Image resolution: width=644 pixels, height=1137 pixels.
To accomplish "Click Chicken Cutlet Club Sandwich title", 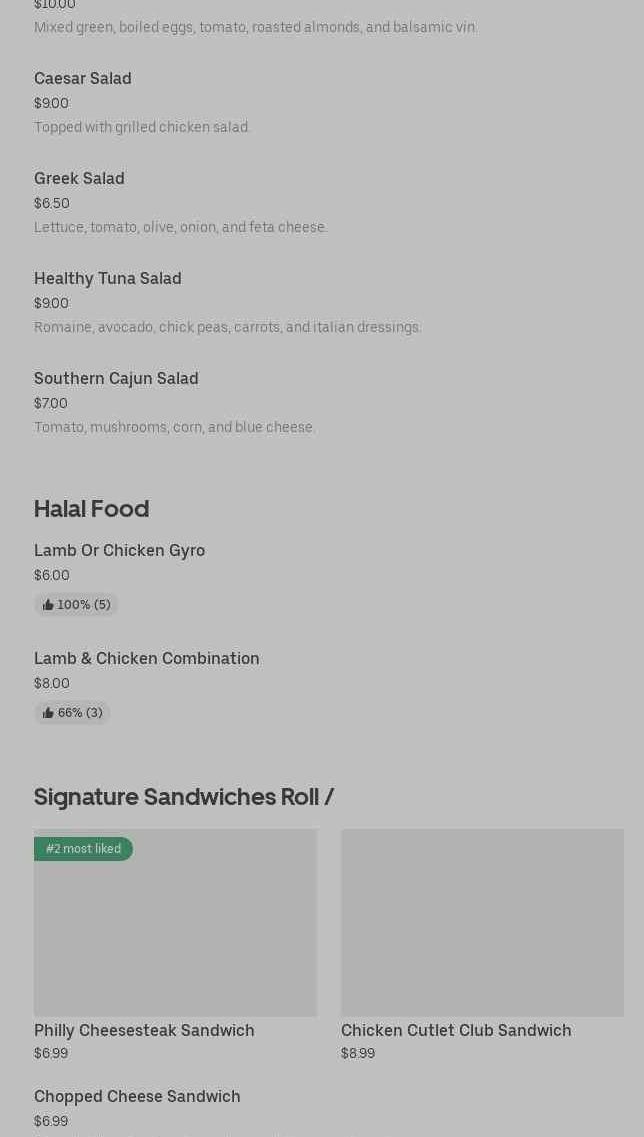I will coord(456,1030).
